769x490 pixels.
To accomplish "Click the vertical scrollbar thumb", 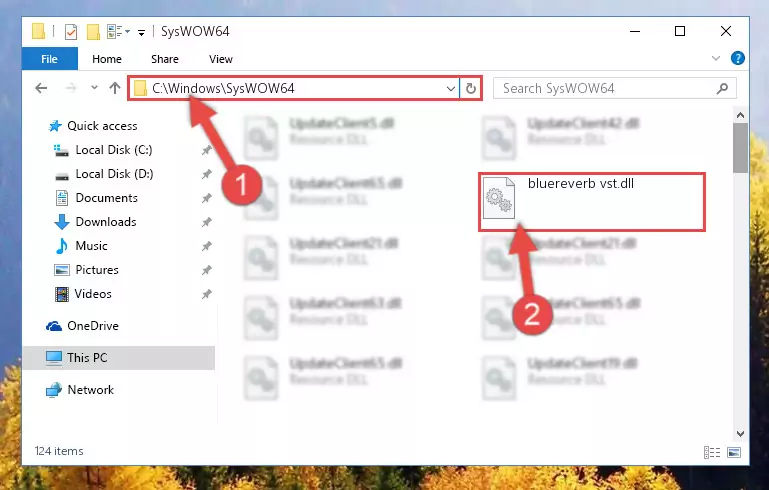I will 741,148.
